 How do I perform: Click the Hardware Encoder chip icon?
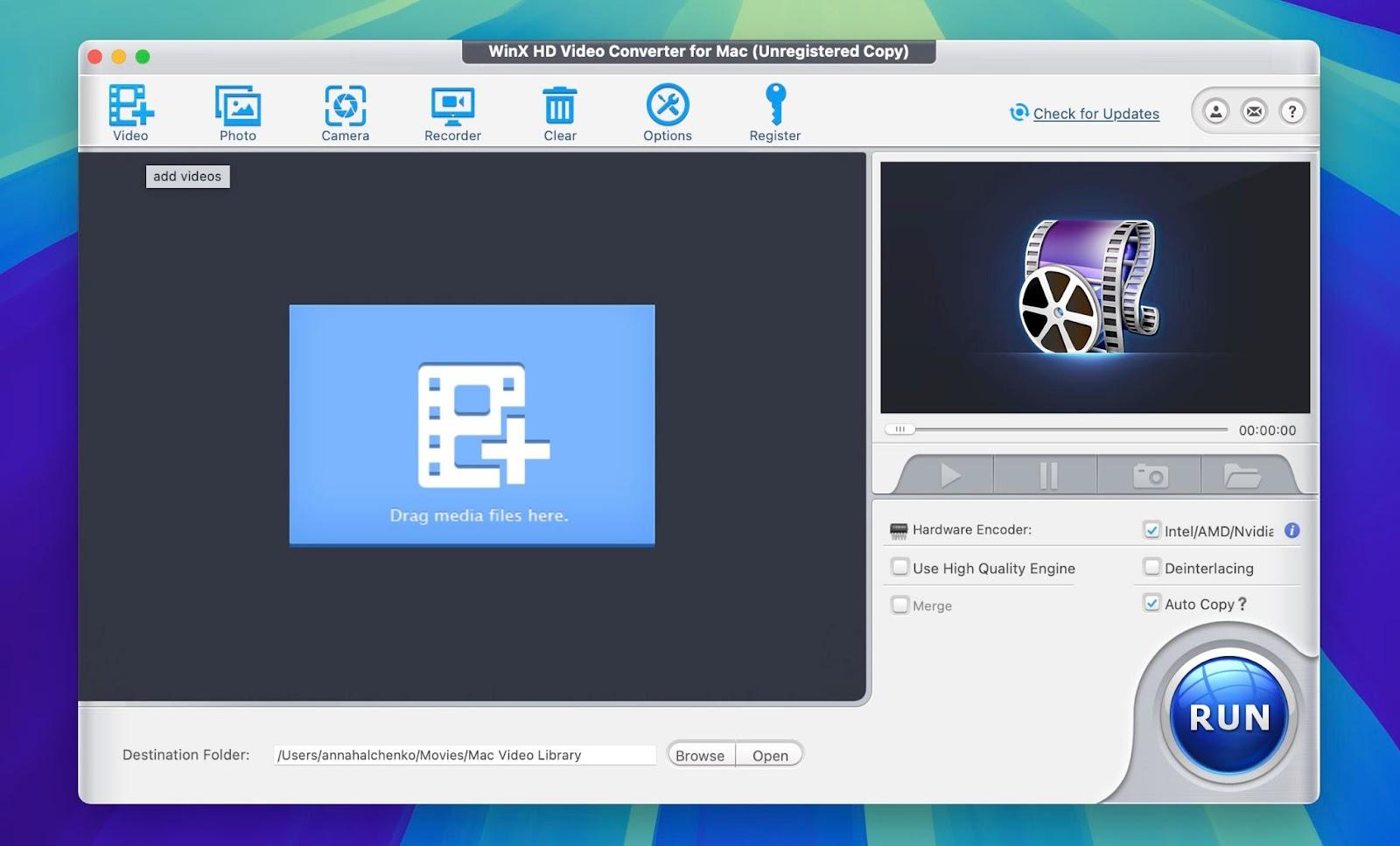pos(899,530)
